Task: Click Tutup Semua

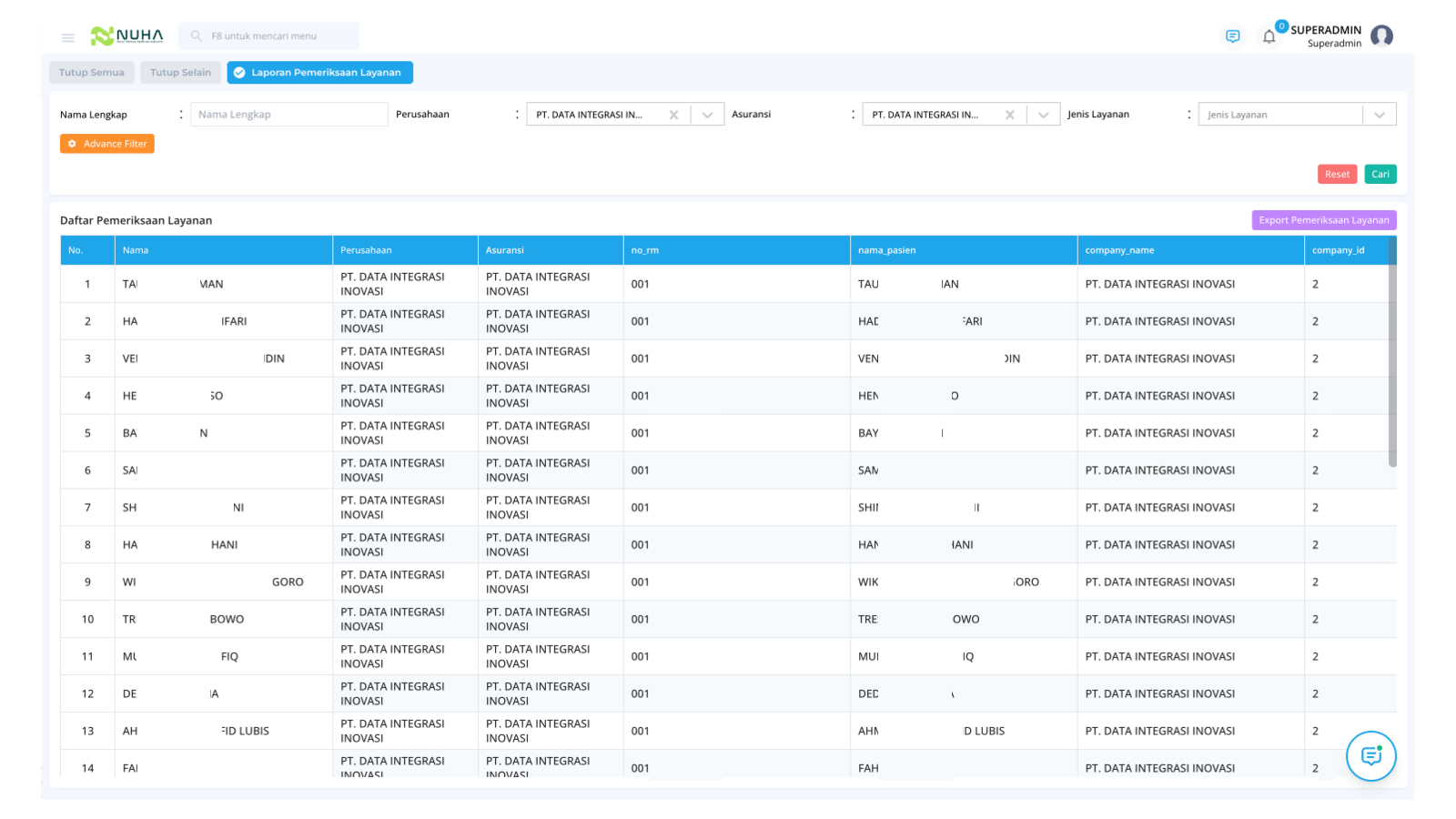Action: point(92,73)
